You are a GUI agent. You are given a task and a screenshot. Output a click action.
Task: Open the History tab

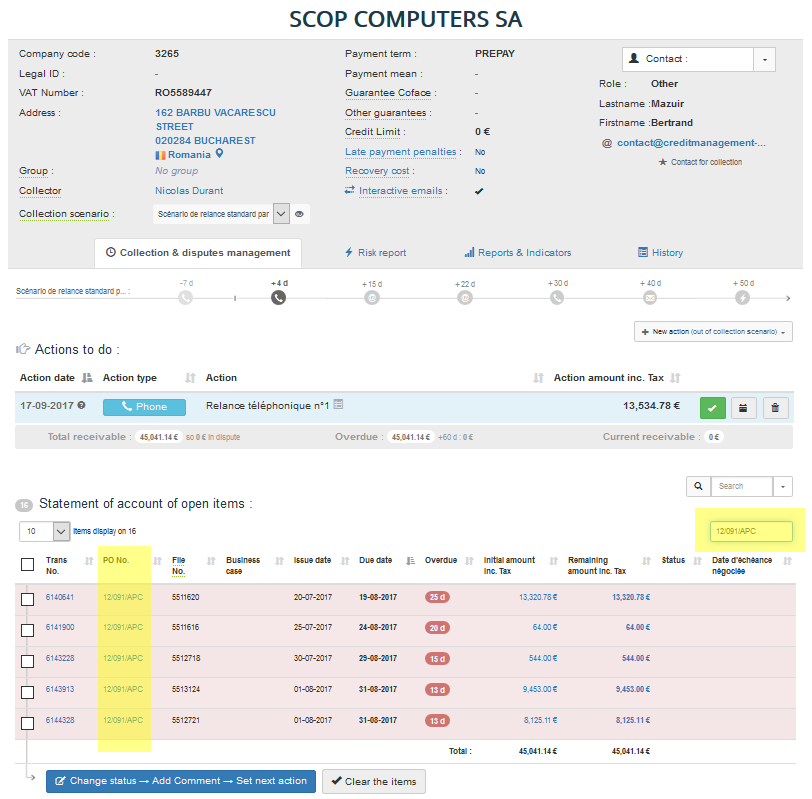(660, 253)
